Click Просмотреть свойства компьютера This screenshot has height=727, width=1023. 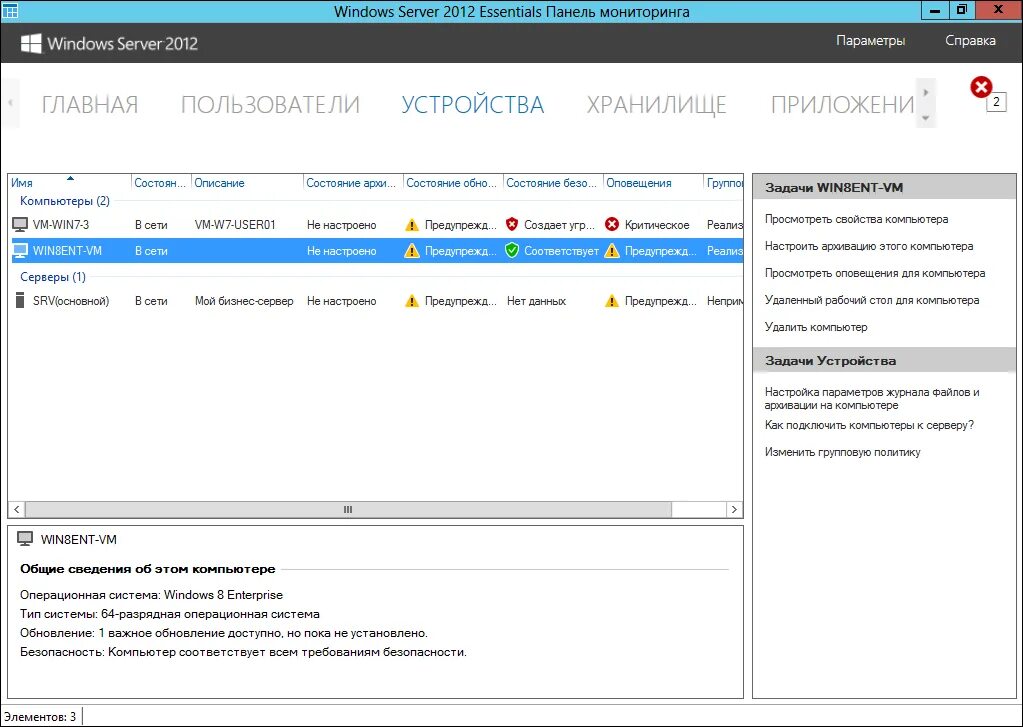[856, 219]
